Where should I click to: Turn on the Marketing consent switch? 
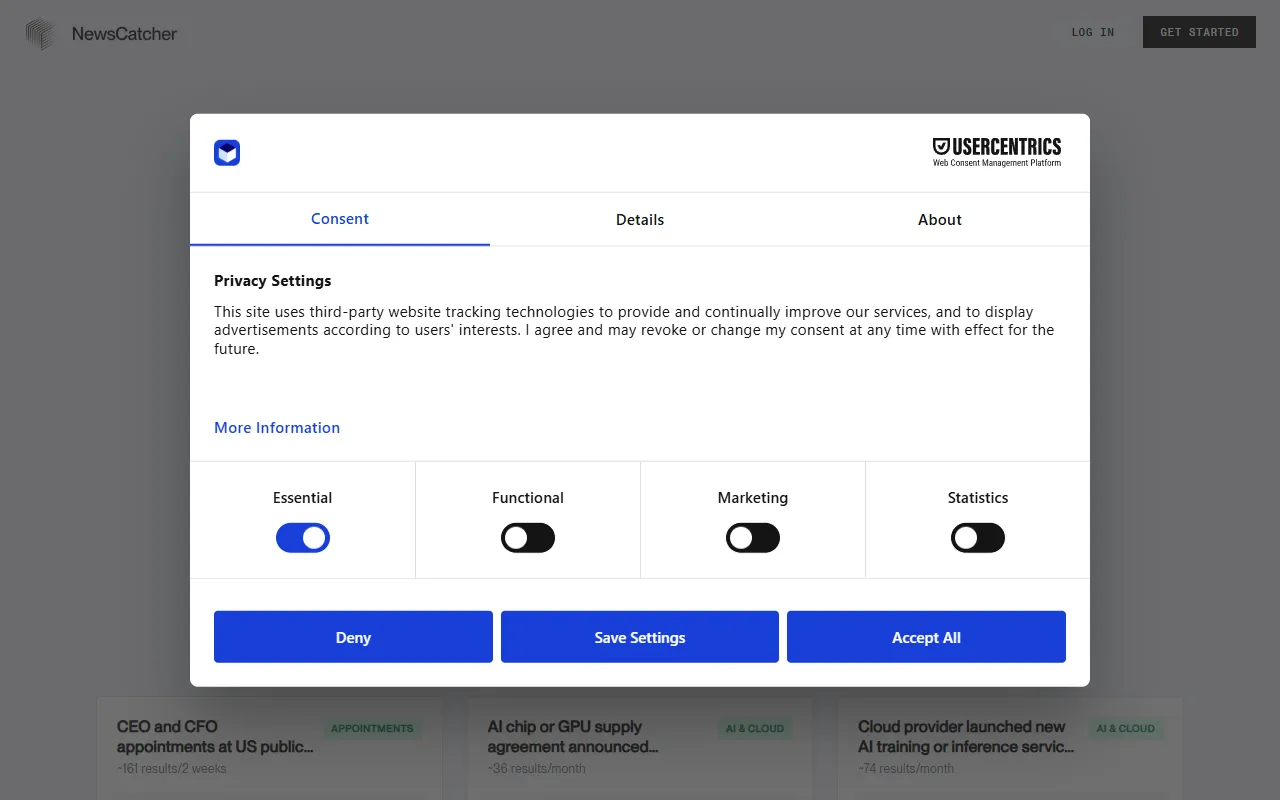click(x=753, y=538)
